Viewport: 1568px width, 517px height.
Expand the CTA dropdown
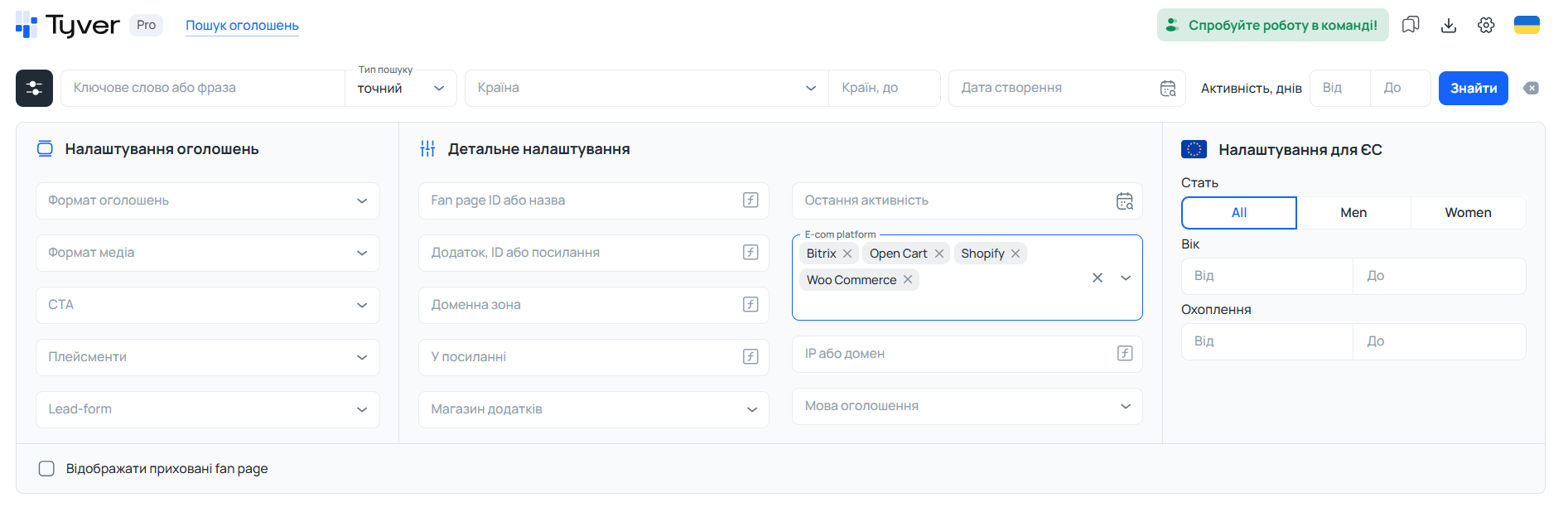pos(208,305)
